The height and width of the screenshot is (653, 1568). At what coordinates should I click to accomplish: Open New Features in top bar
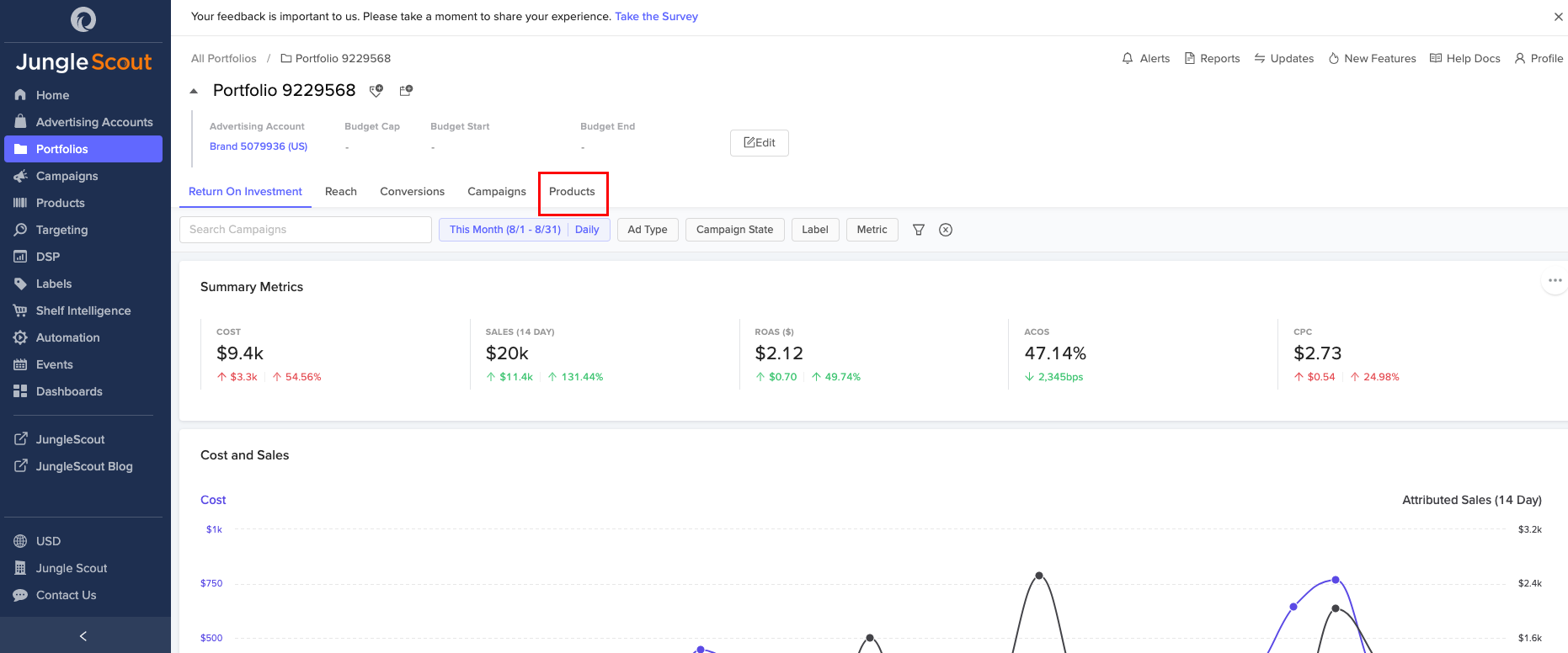[1372, 58]
